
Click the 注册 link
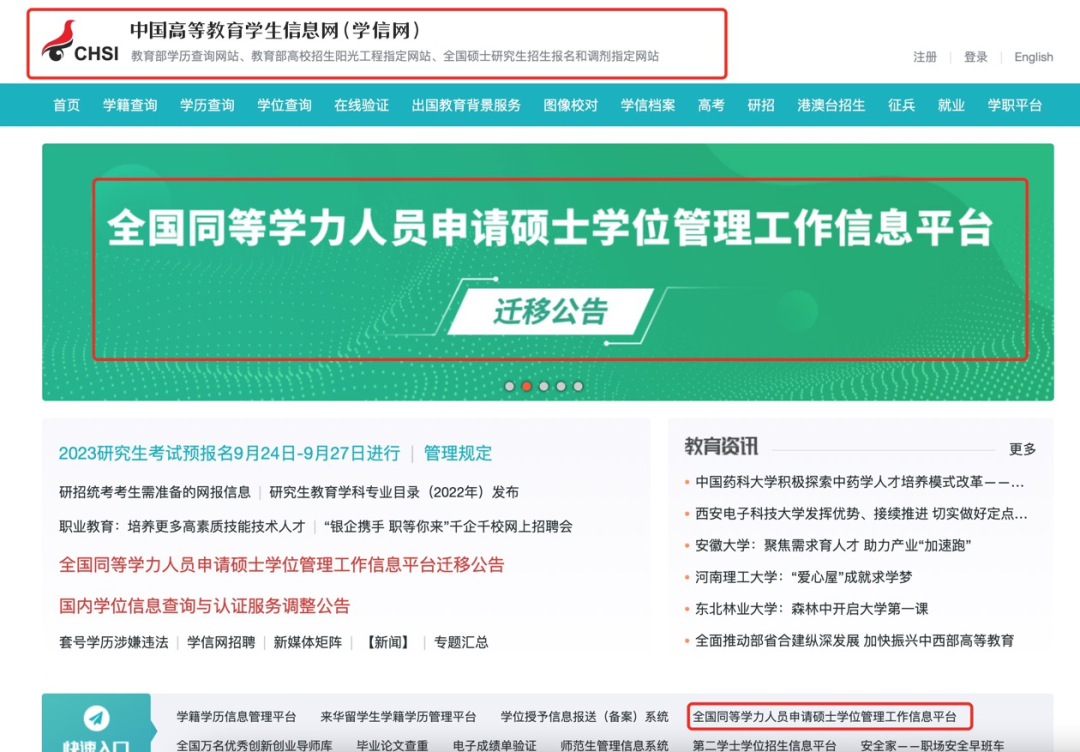click(x=925, y=57)
